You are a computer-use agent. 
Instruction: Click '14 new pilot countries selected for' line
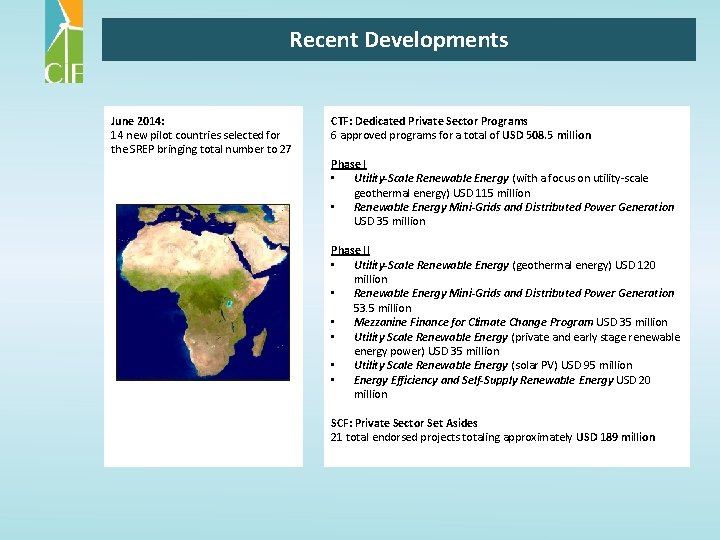click(195, 135)
